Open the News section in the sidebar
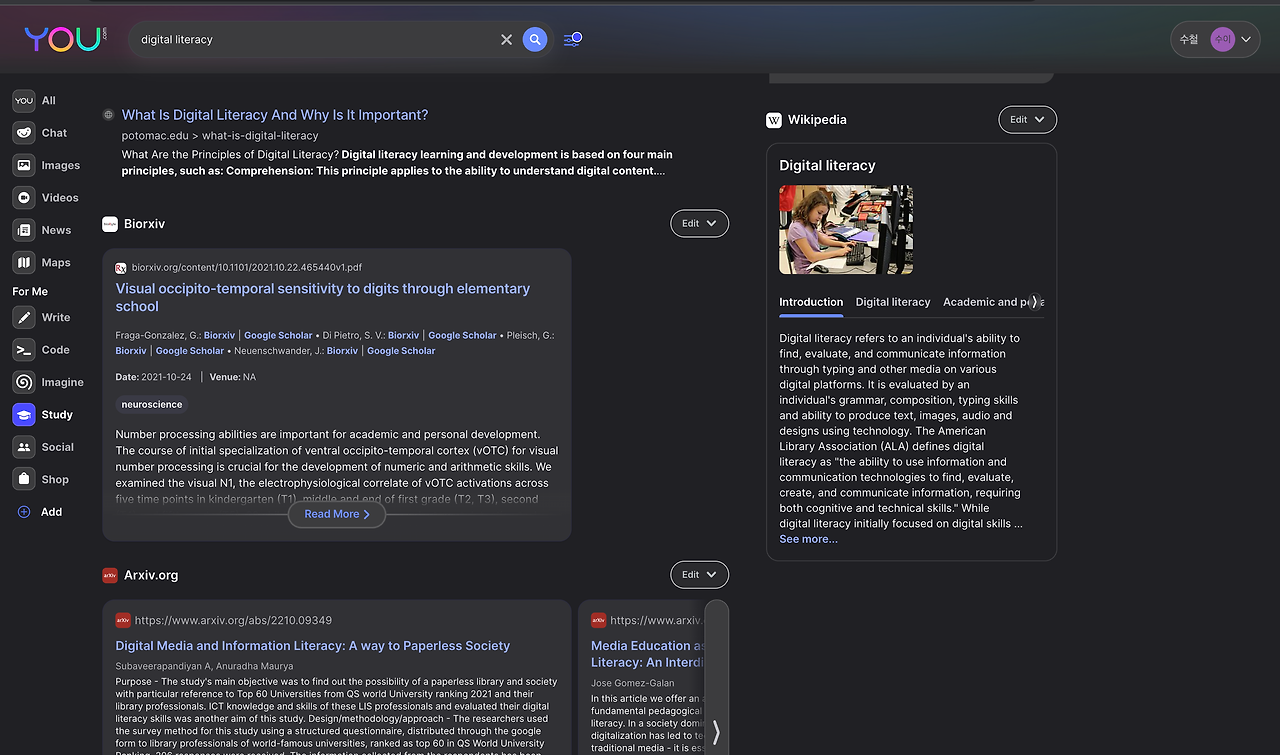The height and width of the screenshot is (755, 1280). click(x=42, y=230)
